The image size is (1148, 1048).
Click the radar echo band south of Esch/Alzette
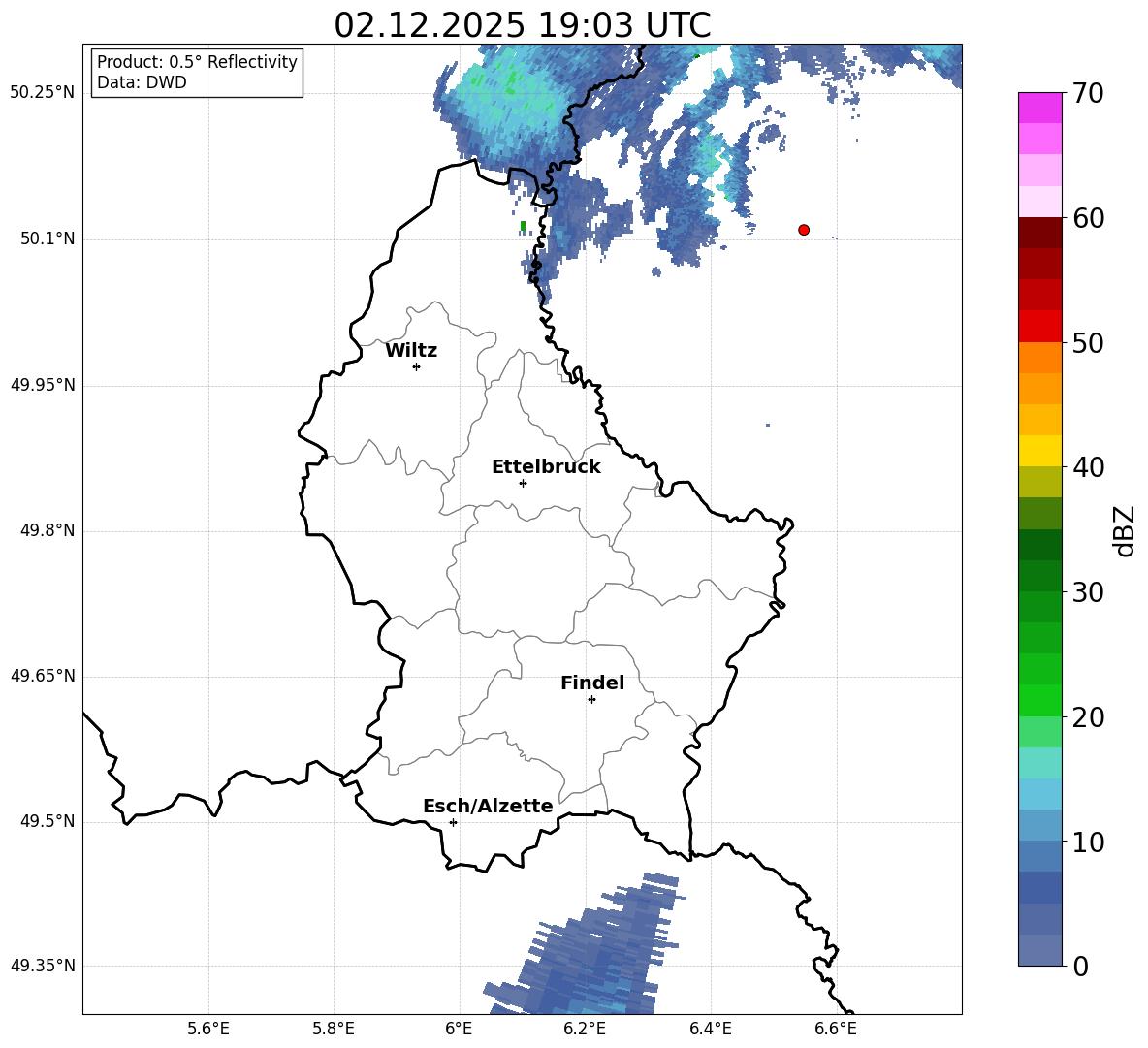pyautogui.click(x=586, y=944)
